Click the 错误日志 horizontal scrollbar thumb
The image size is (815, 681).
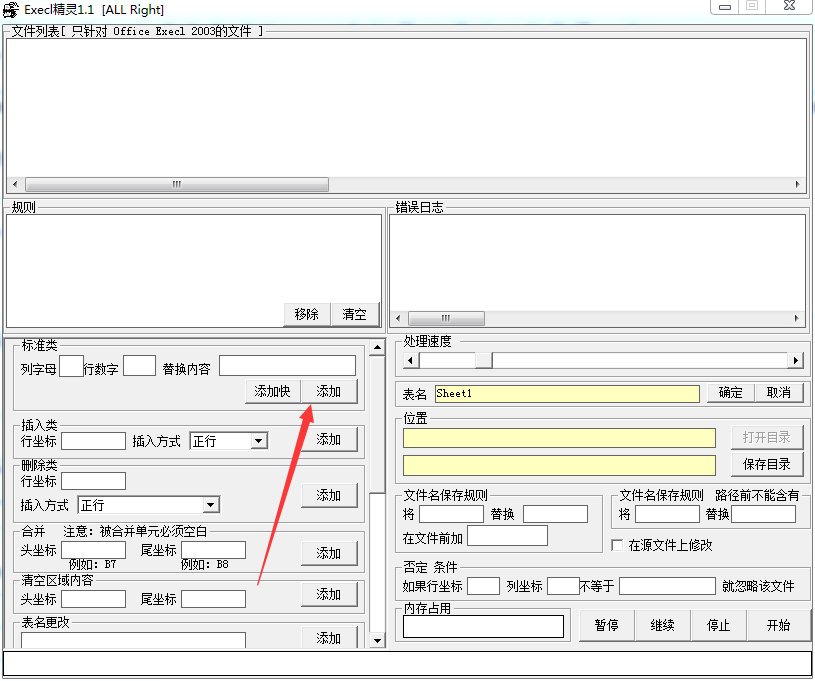coord(446,318)
